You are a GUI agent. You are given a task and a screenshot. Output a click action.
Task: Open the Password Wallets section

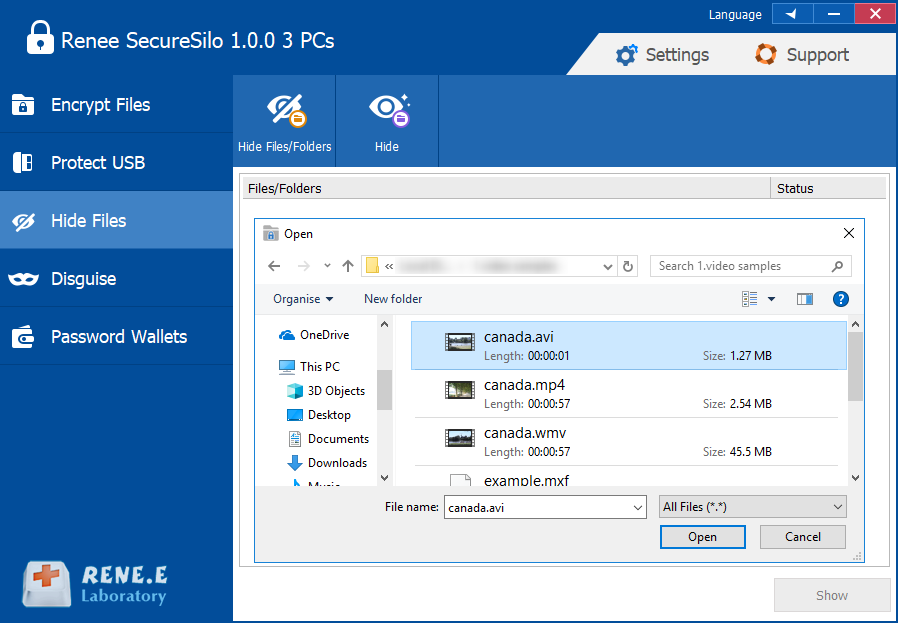click(116, 336)
